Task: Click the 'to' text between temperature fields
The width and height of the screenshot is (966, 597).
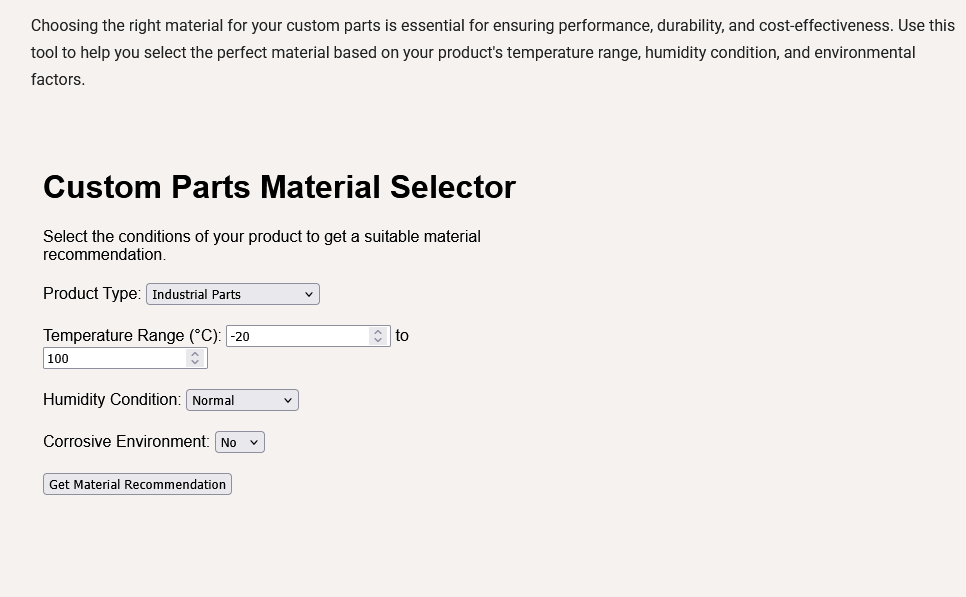Action: (x=402, y=336)
